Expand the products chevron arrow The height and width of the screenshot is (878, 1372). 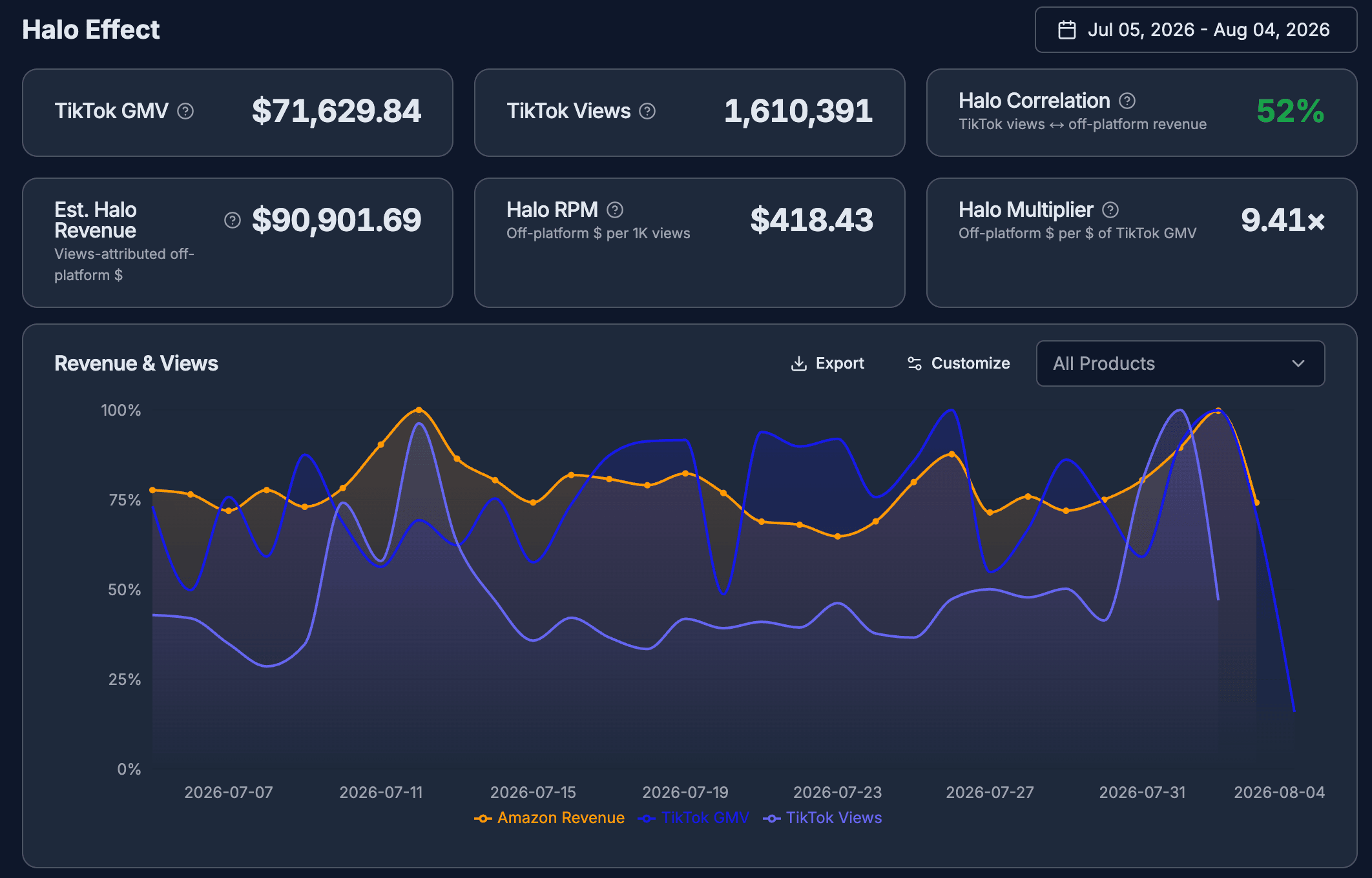(x=1298, y=363)
